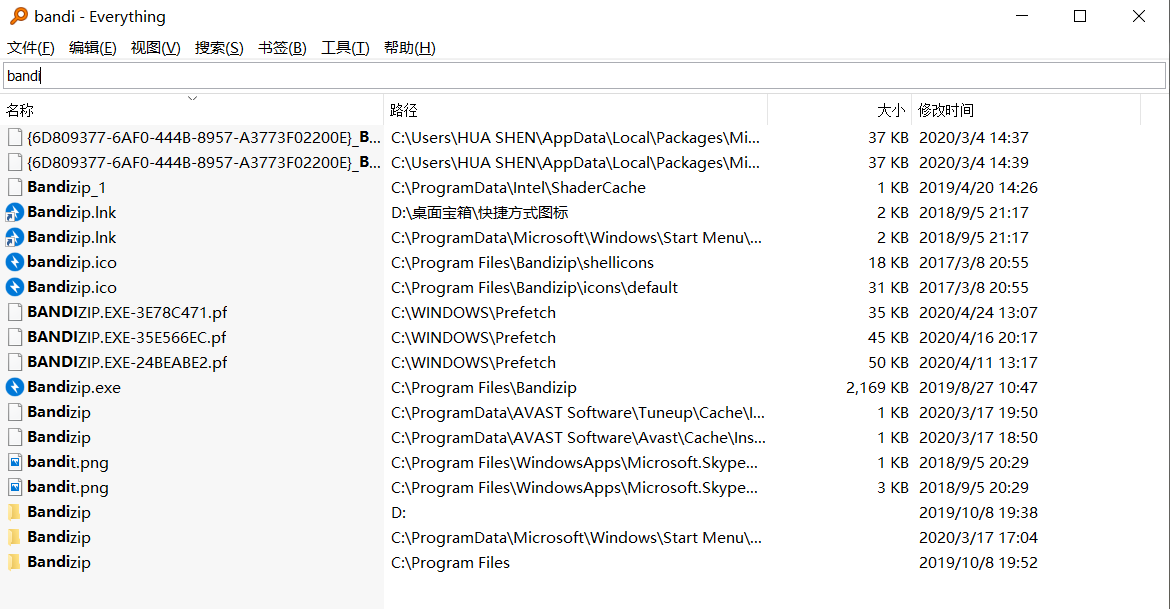Screen dimensions: 1170x609
Task: Click modified time 2019/10/8 19:52
Action: click(978, 562)
